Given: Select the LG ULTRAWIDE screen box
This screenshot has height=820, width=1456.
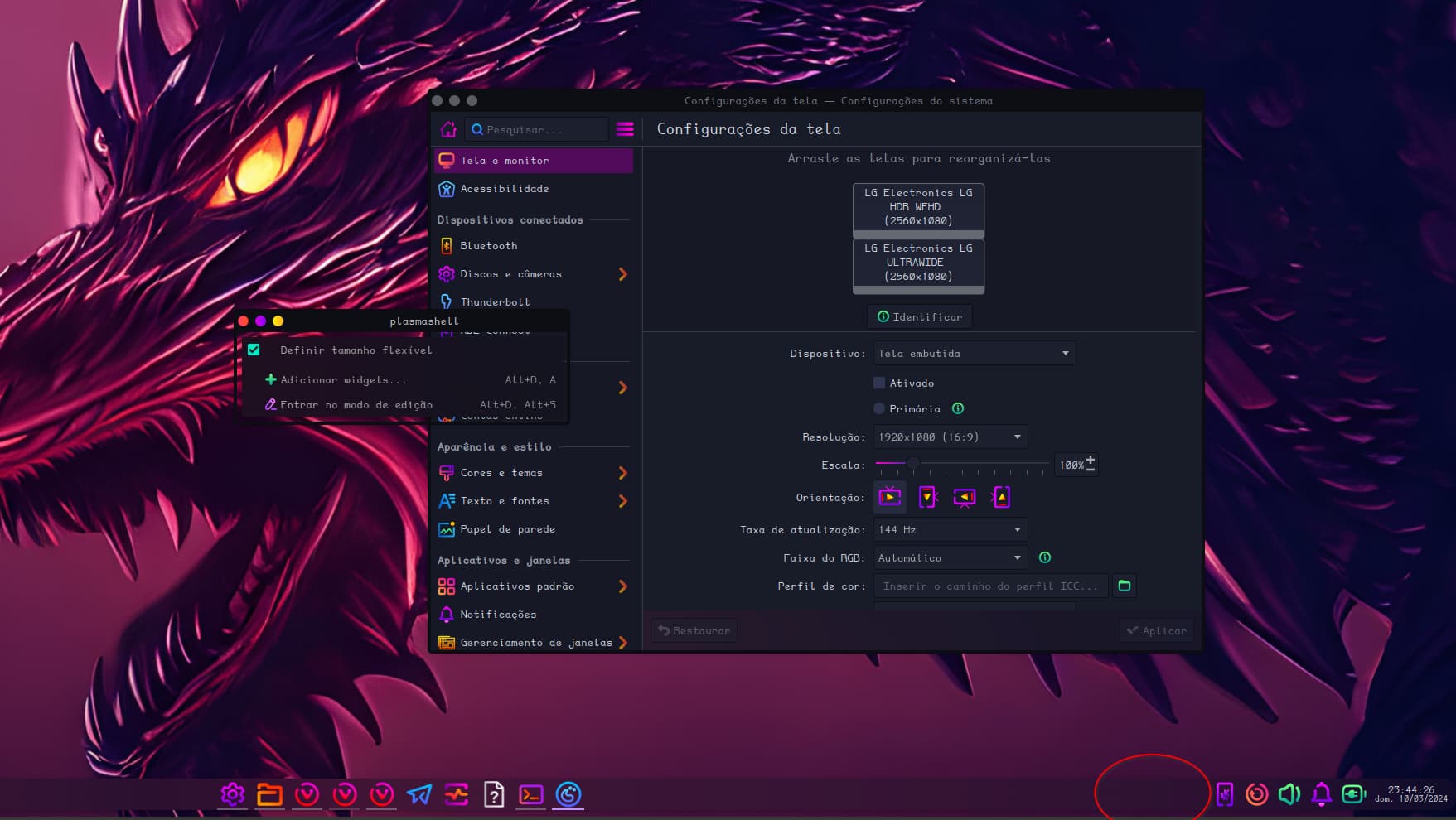Looking at the screenshot, I should point(918,265).
